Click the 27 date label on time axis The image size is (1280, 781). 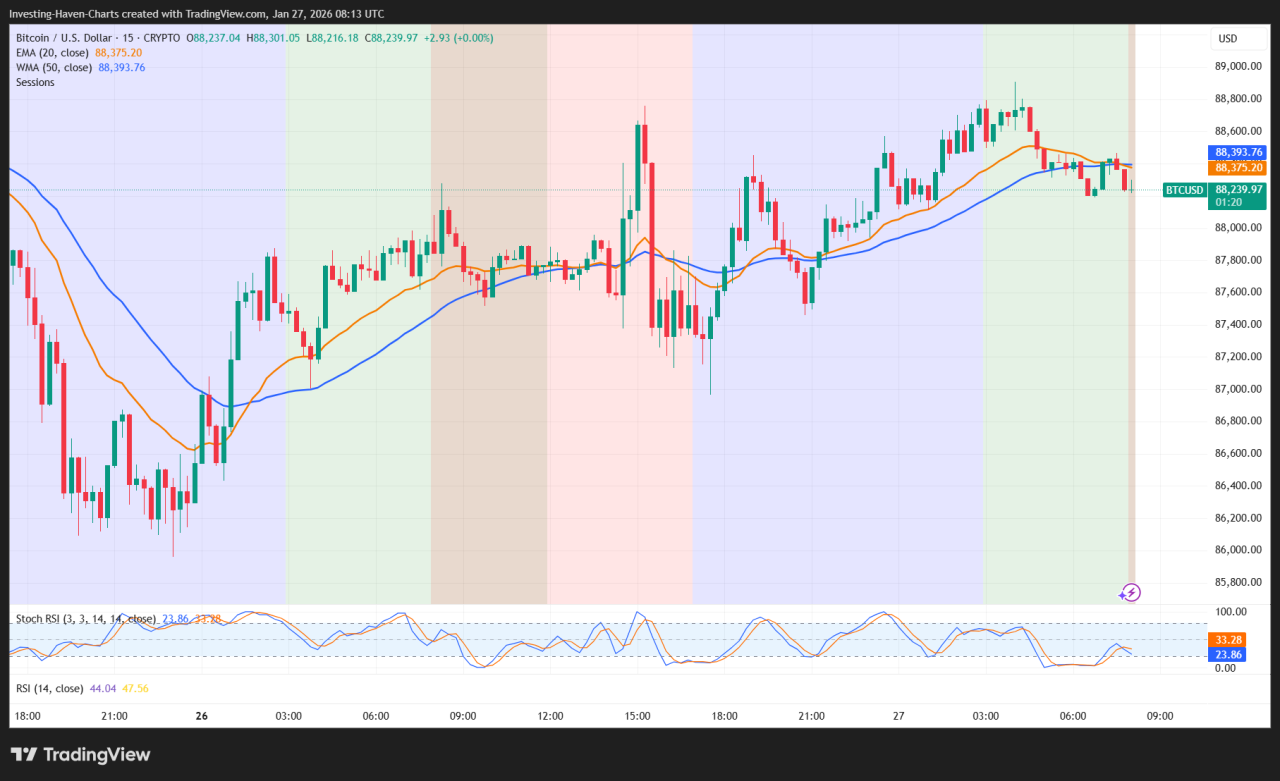point(899,716)
